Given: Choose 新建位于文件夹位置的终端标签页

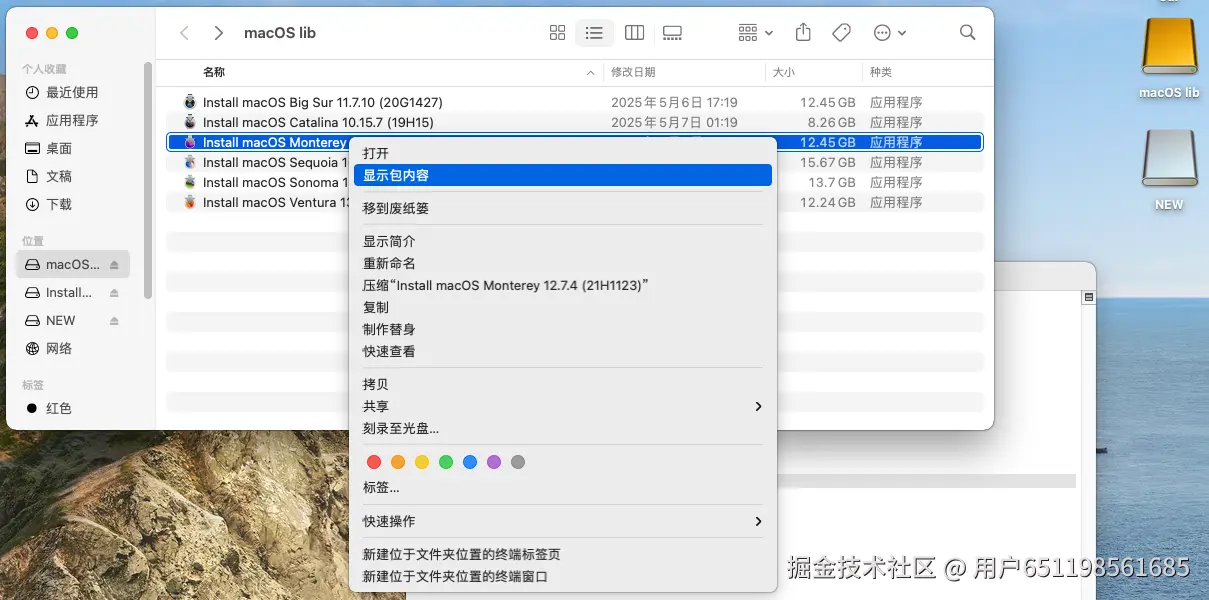Looking at the screenshot, I should pyautogui.click(x=563, y=554).
